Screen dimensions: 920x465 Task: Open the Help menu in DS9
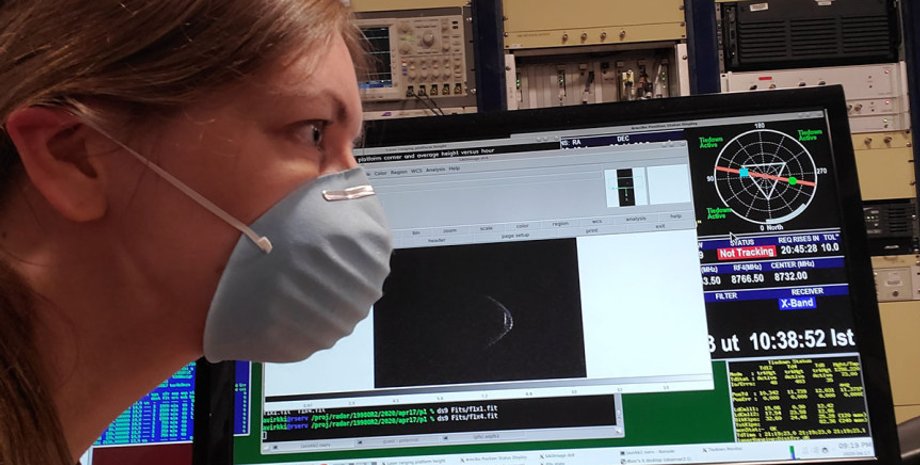click(454, 169)
